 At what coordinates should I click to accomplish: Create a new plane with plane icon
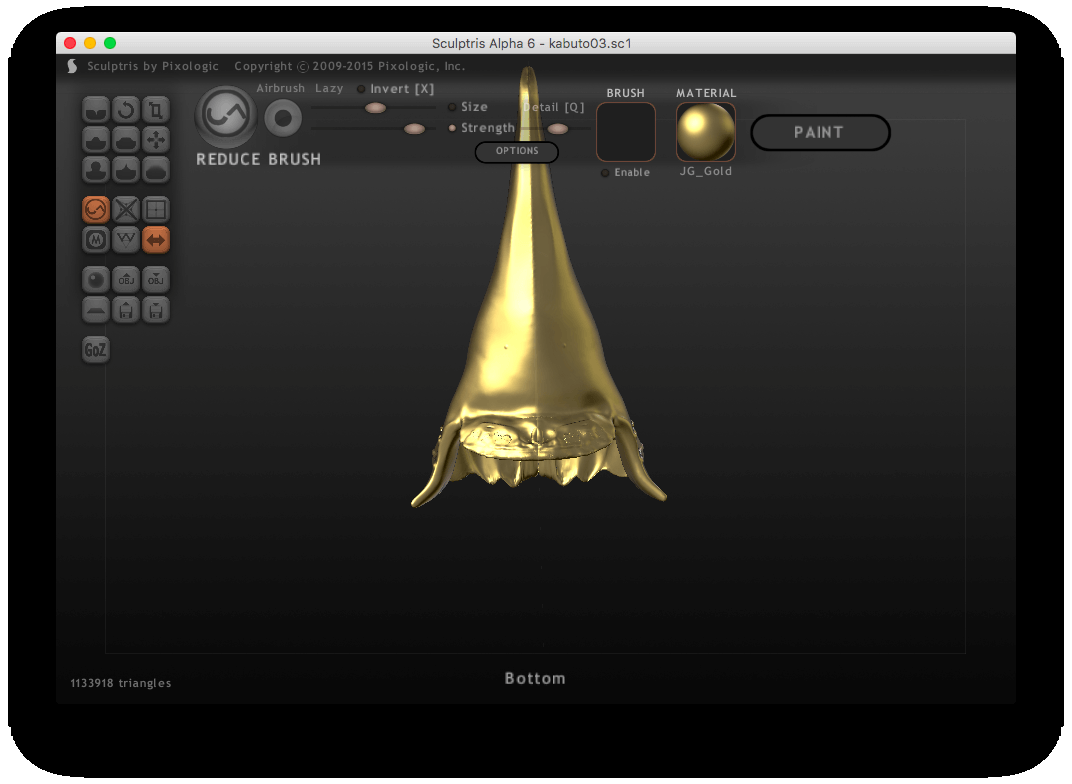pyautogui.click(x=96, y=310)
